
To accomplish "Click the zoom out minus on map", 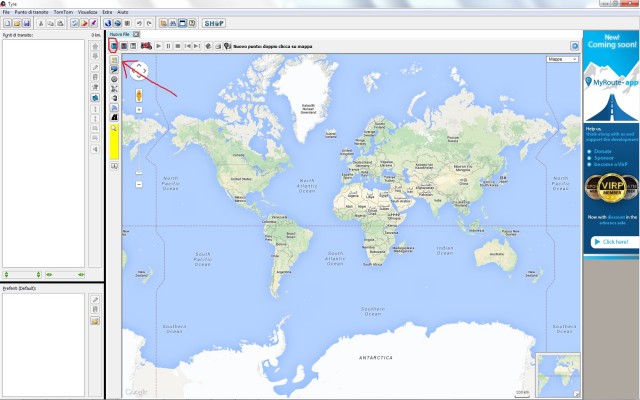I will (x=139, y=183).
